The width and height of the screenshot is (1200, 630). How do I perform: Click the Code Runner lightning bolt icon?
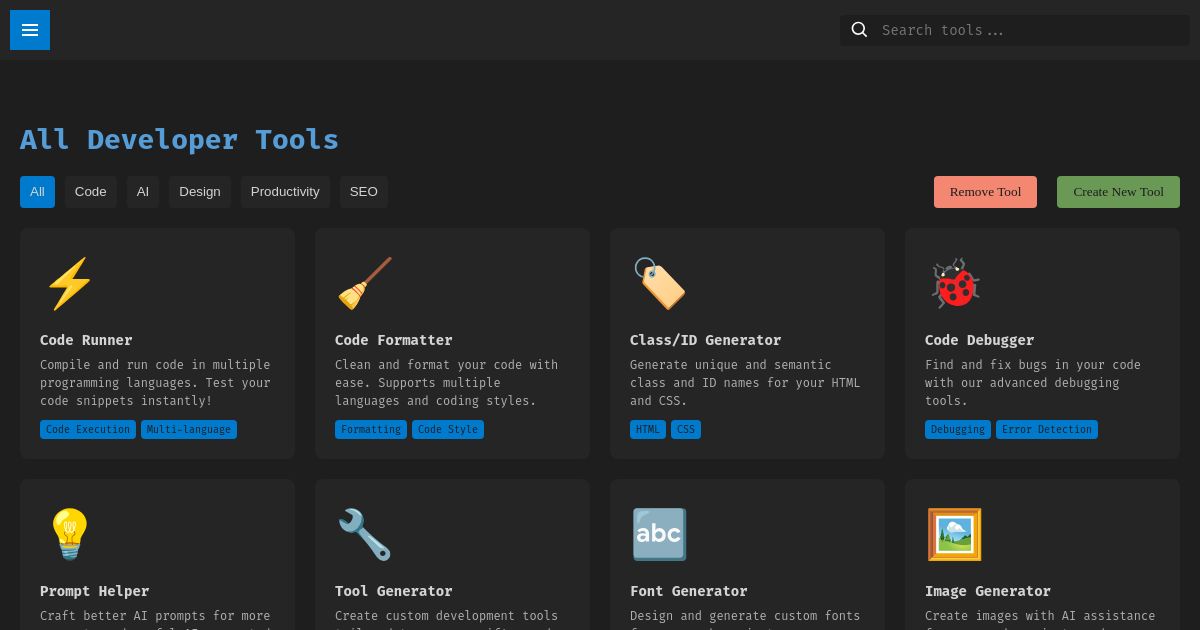[70, 283]
